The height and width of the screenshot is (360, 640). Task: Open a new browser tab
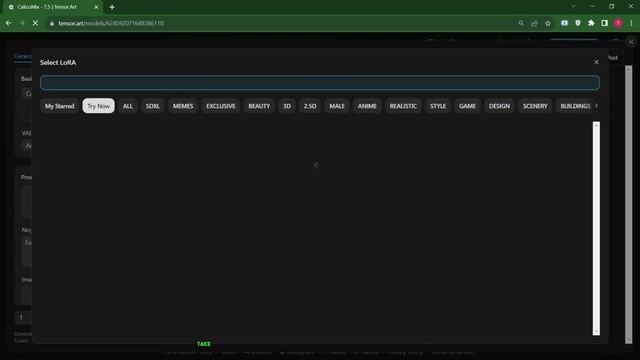coord(112,7)
